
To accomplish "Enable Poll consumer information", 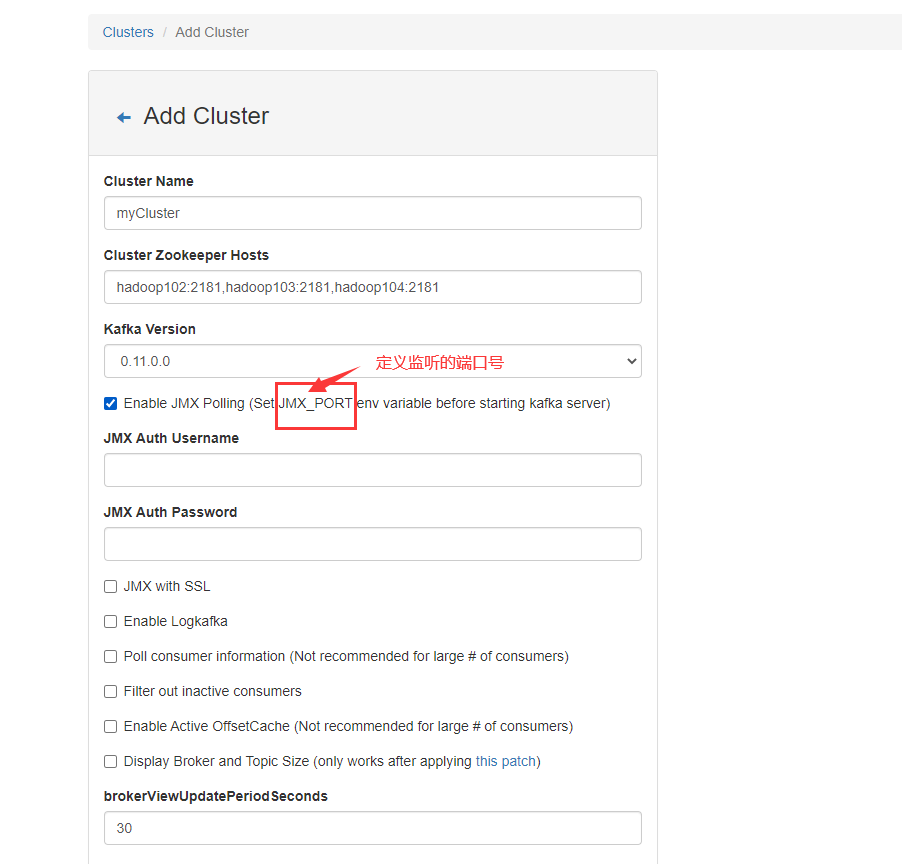I will (x=110, y=656).
